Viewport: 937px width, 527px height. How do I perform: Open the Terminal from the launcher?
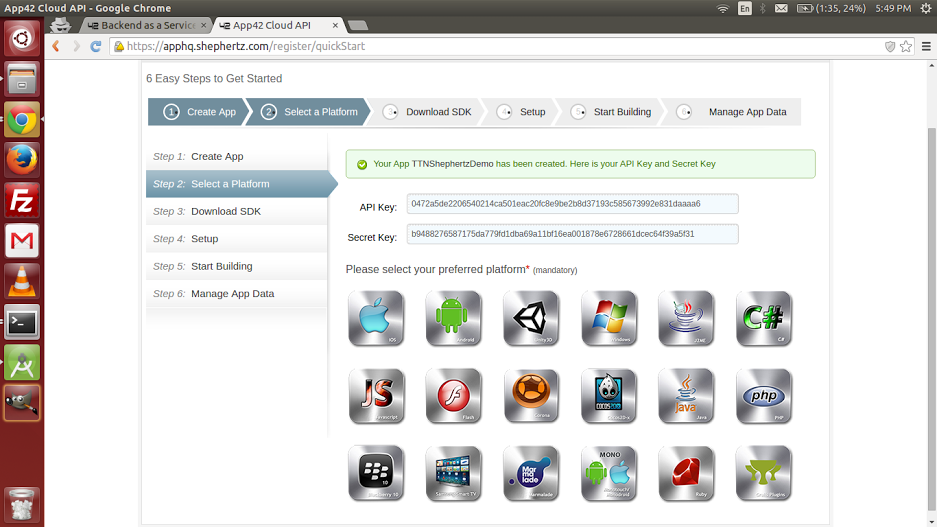[x=22, y=323]
